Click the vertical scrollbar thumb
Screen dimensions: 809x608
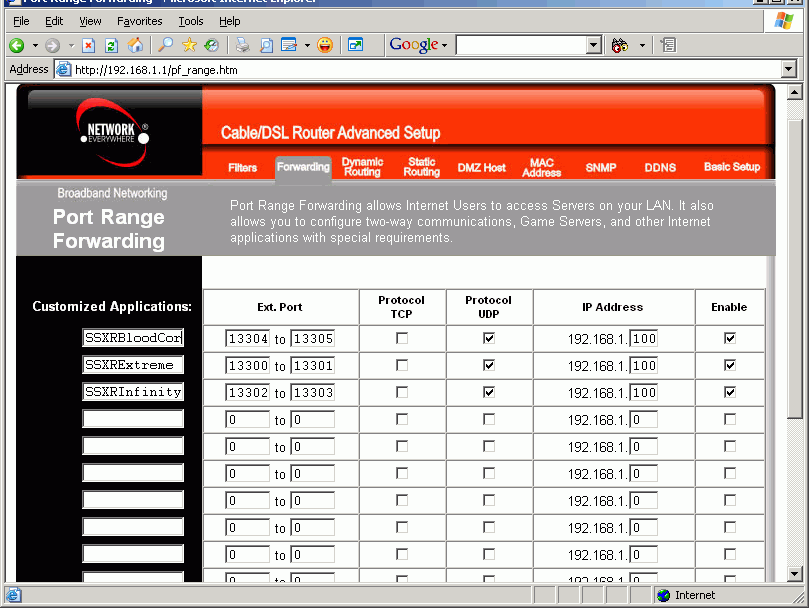795,268
